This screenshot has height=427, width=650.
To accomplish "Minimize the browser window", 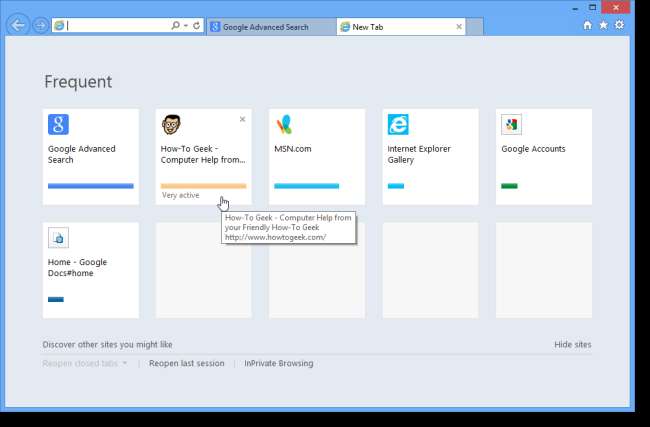I will point(575,8).
